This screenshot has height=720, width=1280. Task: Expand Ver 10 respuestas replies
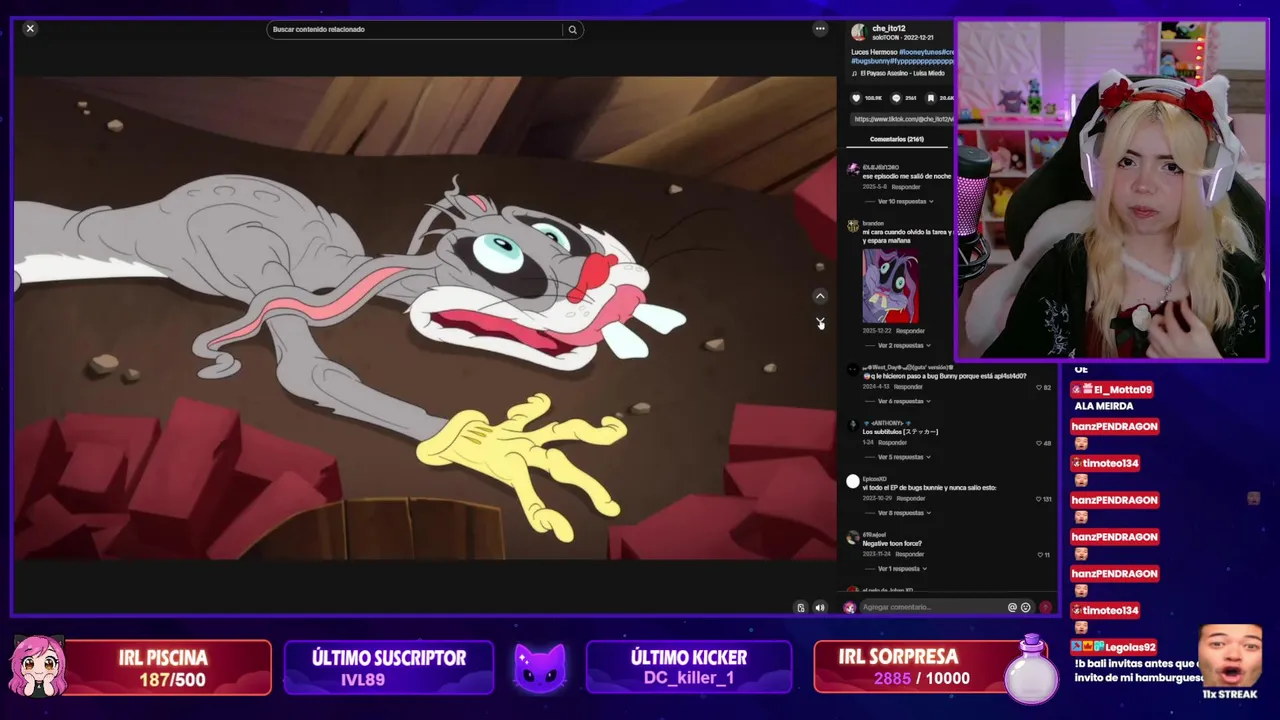tap(904, 201)
